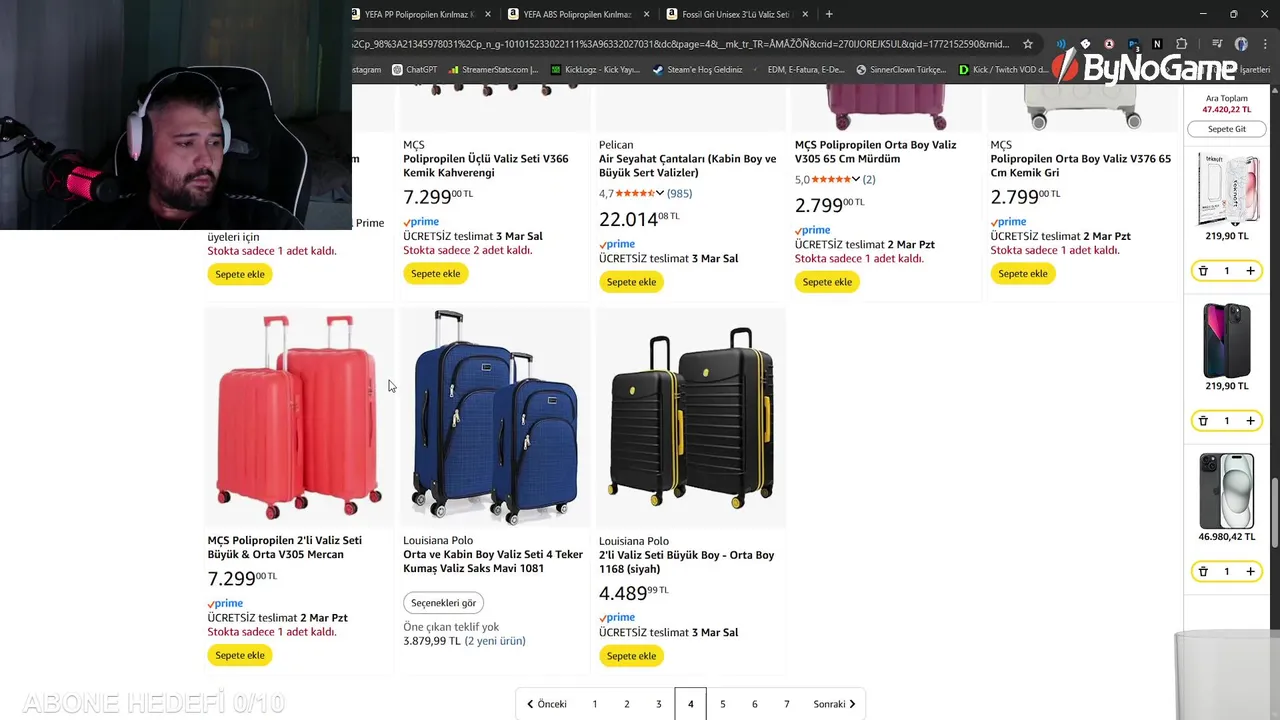Go to next page with Sonraki
Image resolution: width=1280 pixels, height=720 pixels.
click(834, 704)
